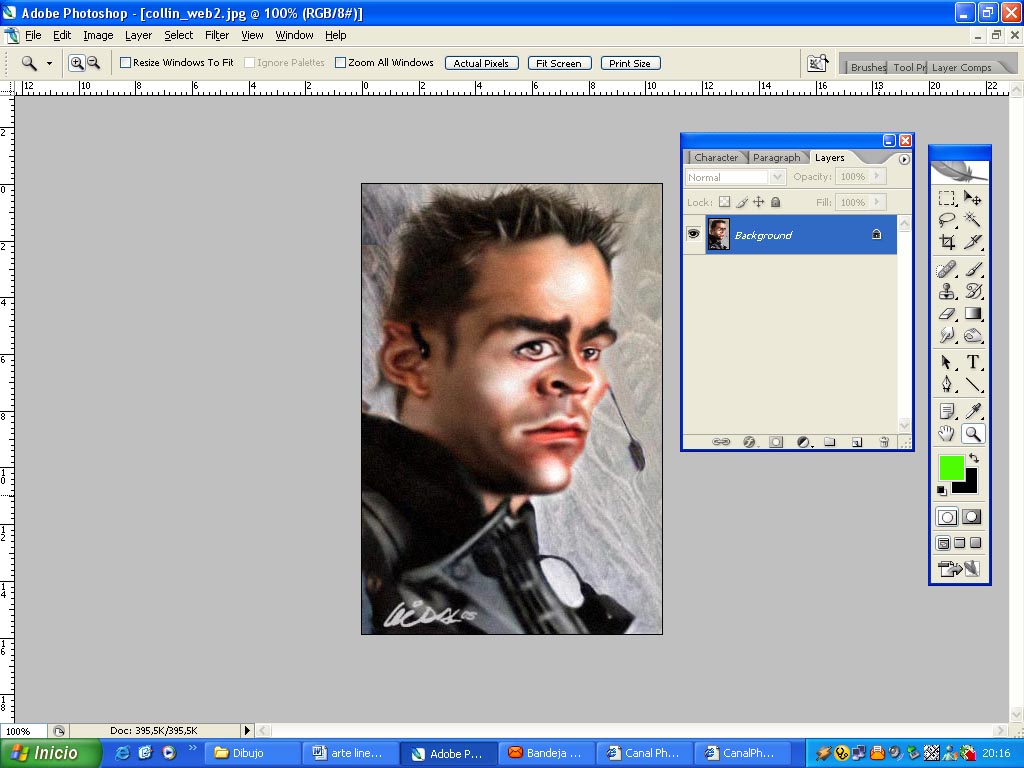This screenshot has width=1024, height=768.
Task: Open the Image menu
Action: (x=98, y=35)
